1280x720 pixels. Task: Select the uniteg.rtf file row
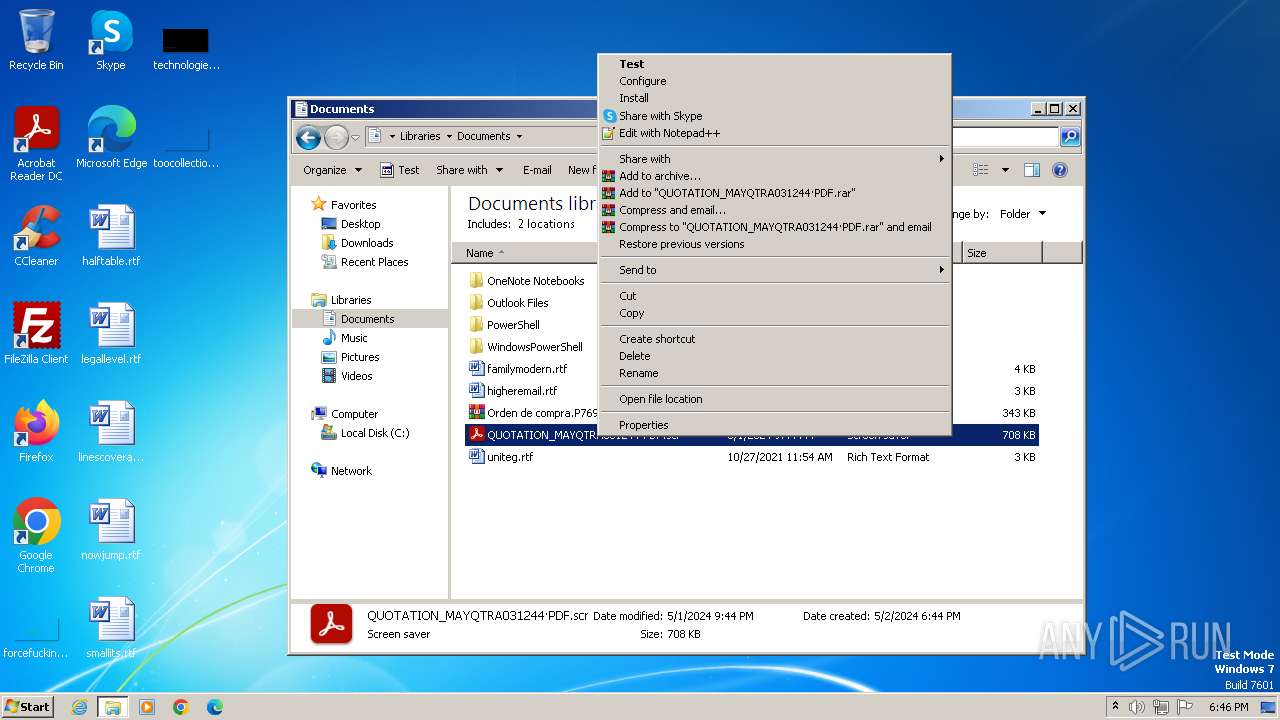[752, 457]
